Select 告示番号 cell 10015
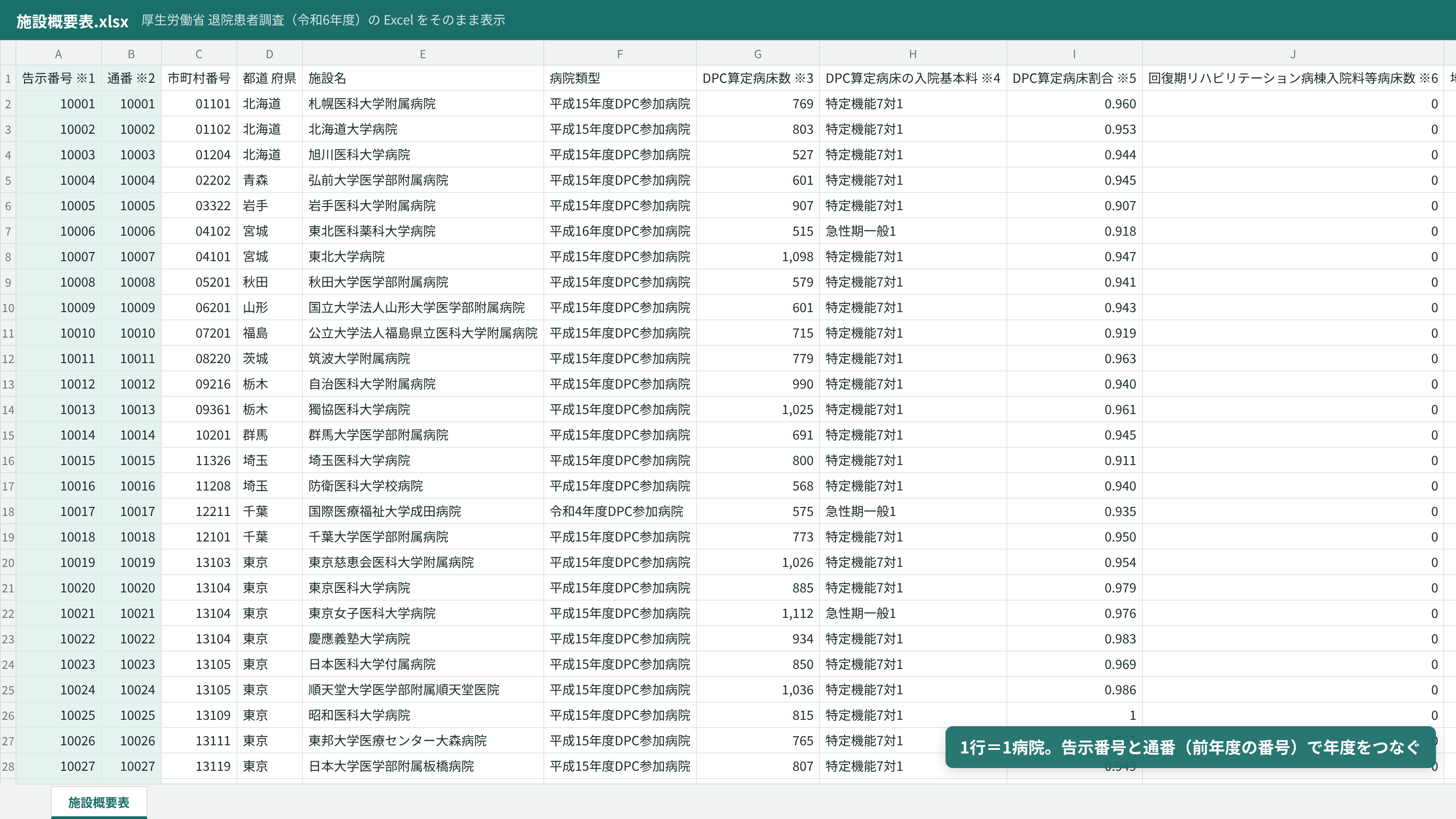This screenshot has height=819, width=1456. tap(58, 460)
